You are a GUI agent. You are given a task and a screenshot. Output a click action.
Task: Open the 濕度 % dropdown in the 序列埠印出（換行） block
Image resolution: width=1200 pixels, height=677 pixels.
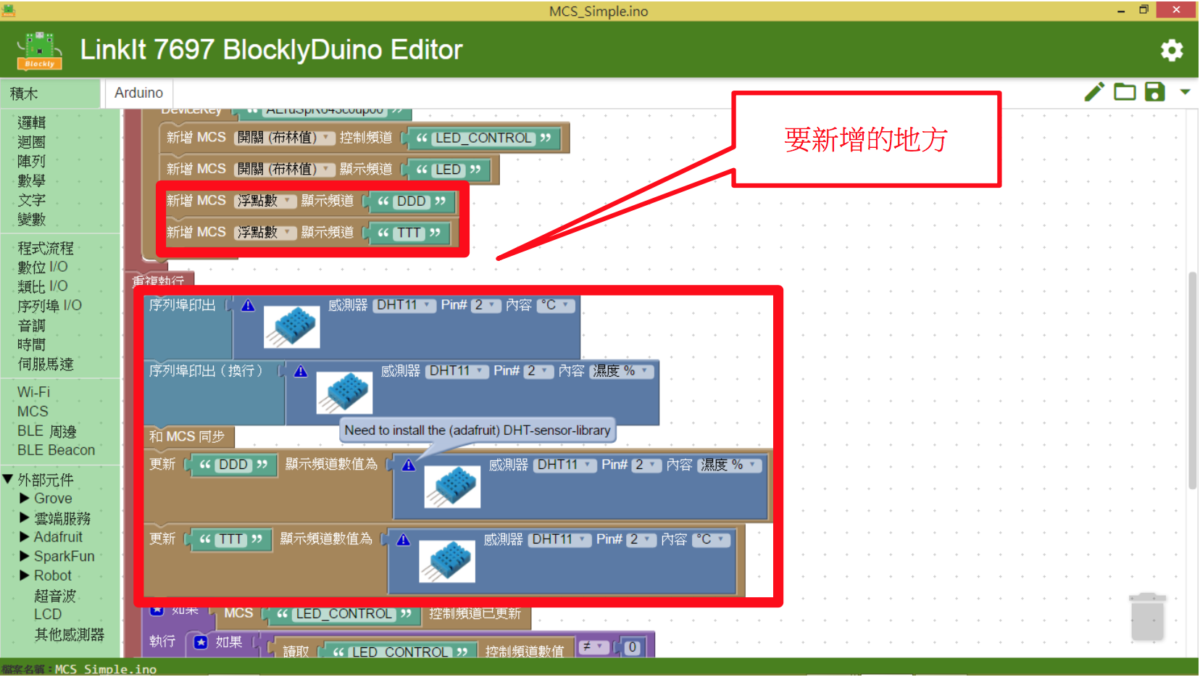pyautogui.click(x=622, y=371)
